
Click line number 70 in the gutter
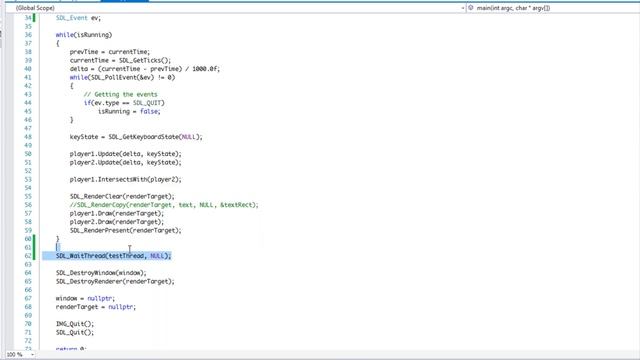[28, 324]
